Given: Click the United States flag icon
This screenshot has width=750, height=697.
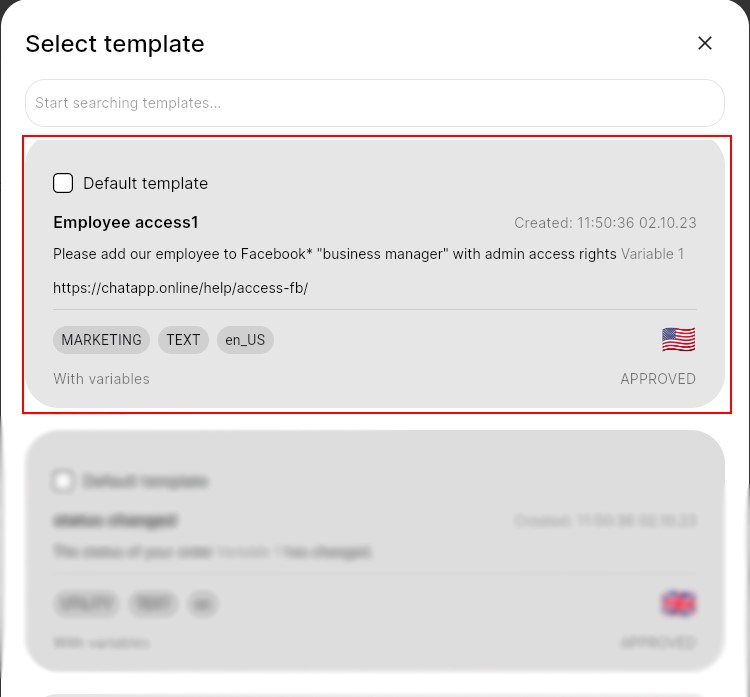Looking at the screenshot, I should point(678,340).
